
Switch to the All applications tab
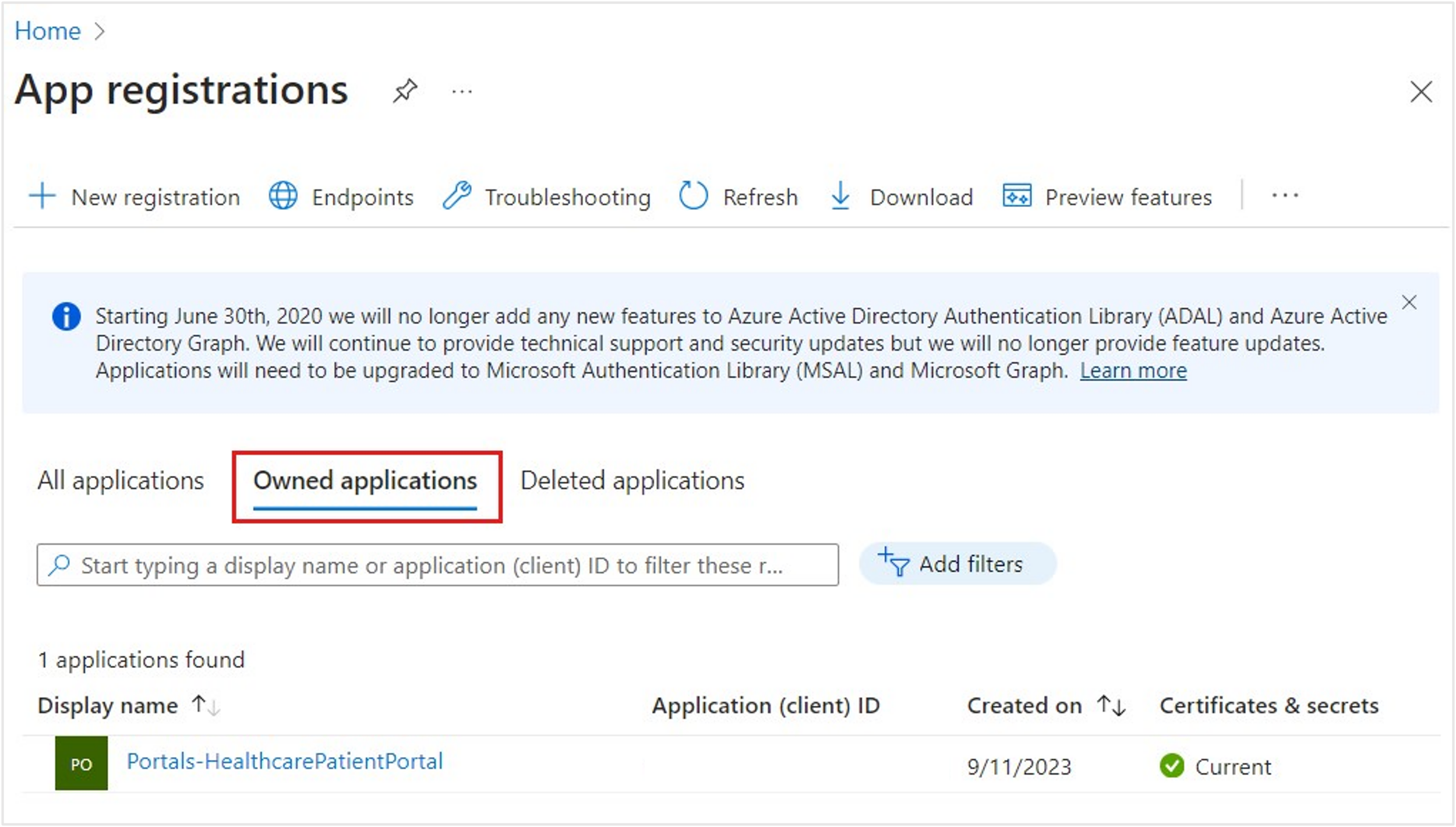121,481
